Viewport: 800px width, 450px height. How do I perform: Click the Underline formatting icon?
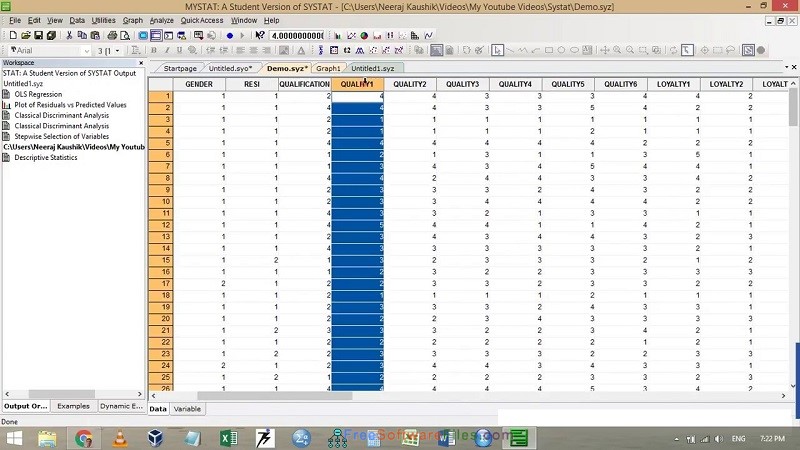click(179, 50)
